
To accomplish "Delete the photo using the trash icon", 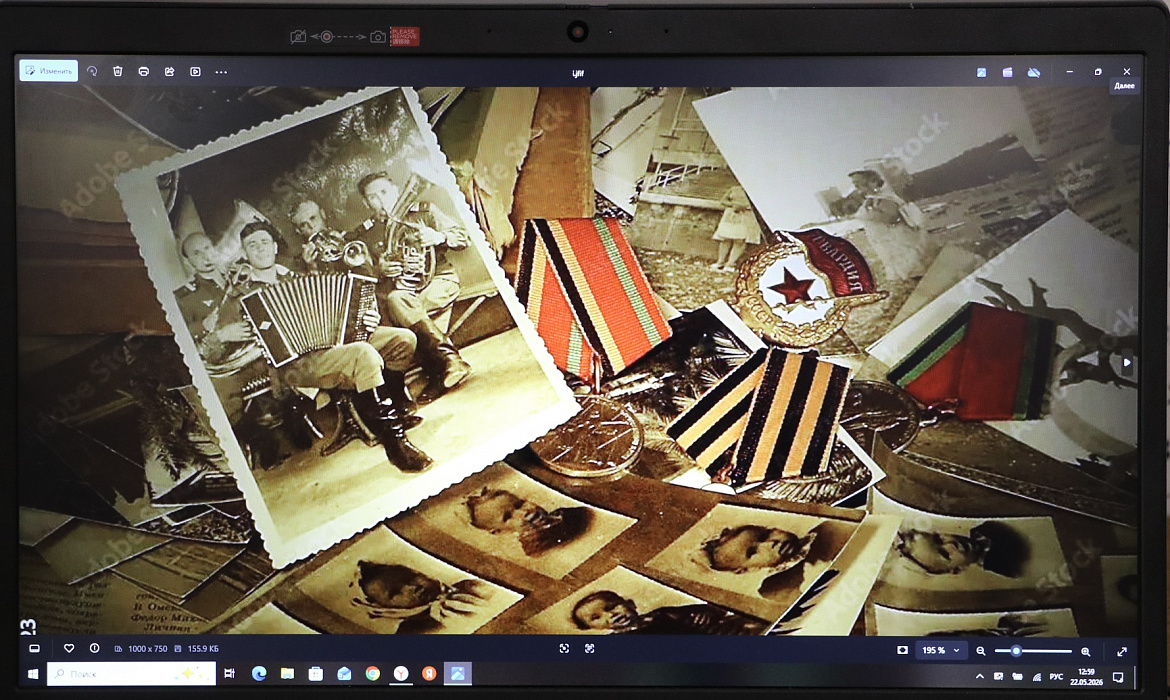I will point(117,72).
